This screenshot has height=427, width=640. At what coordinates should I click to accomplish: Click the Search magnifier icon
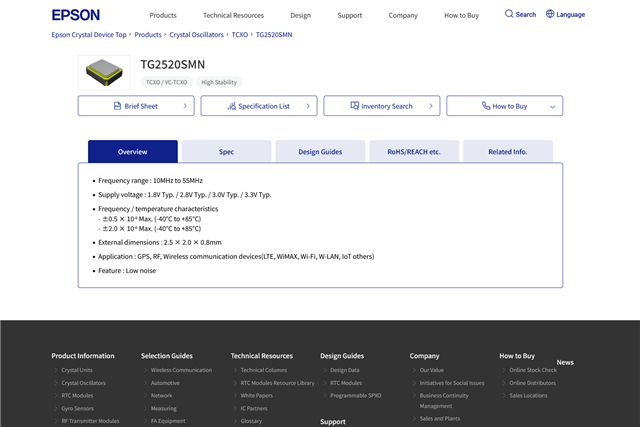(509, 14)
